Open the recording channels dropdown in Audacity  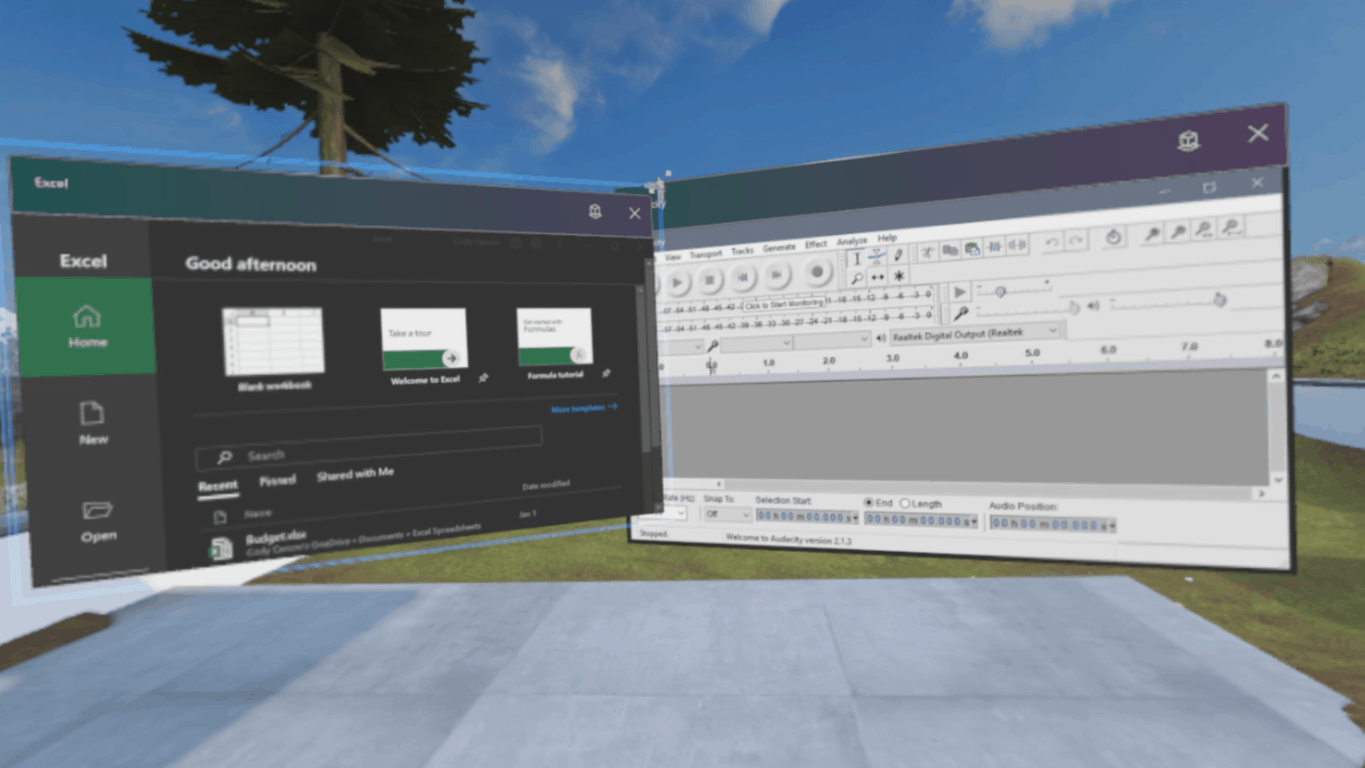tap(833, 340)
